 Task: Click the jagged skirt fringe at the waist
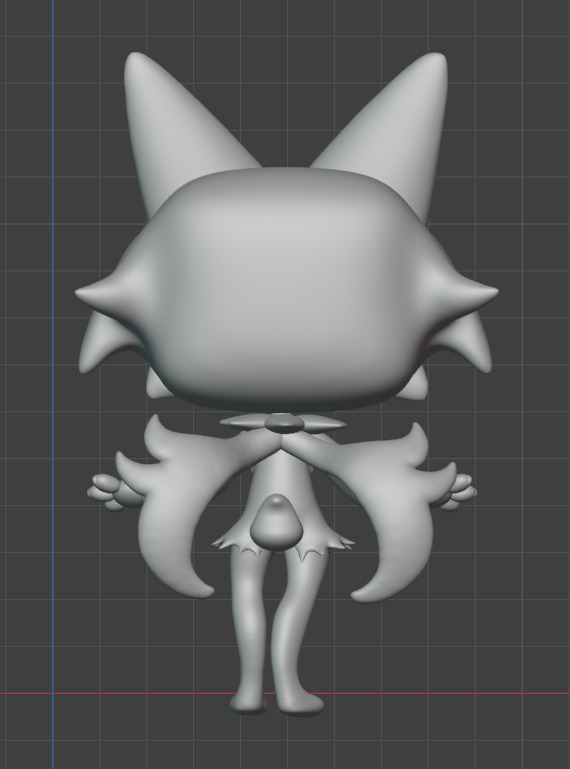(x=283, y=544)
